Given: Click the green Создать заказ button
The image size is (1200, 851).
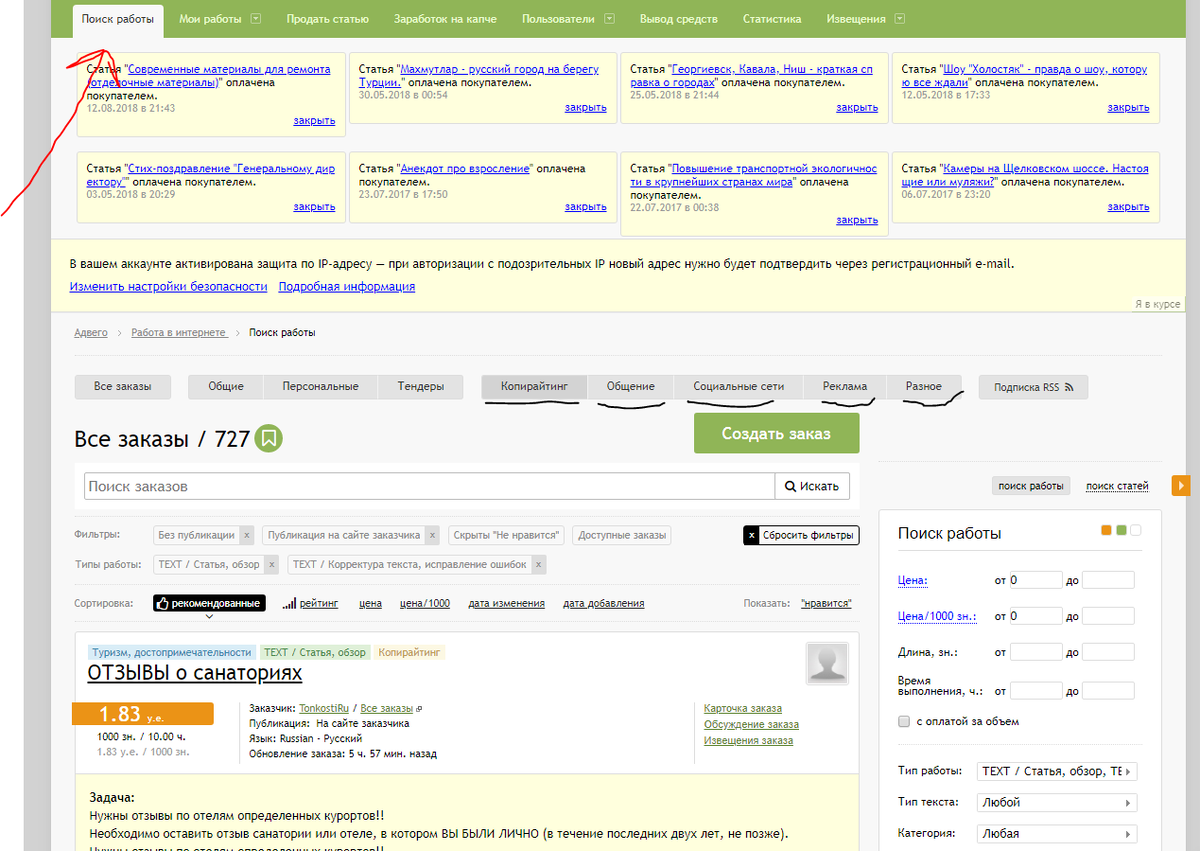Looking at the screenshot, I should tap(776, 434).
